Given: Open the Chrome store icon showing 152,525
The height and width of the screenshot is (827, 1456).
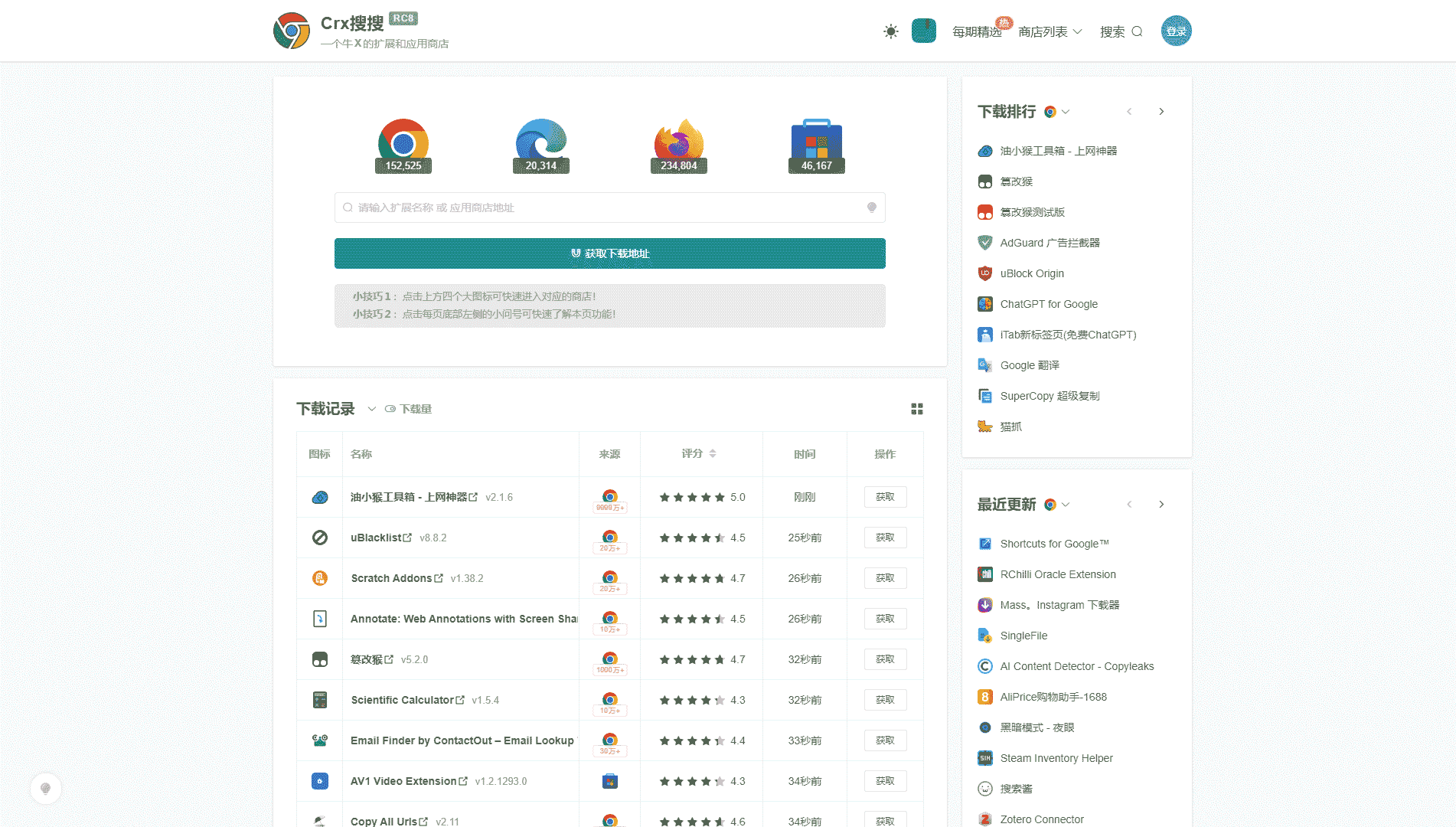Looking at the screenshot, I should coord(403,145).
